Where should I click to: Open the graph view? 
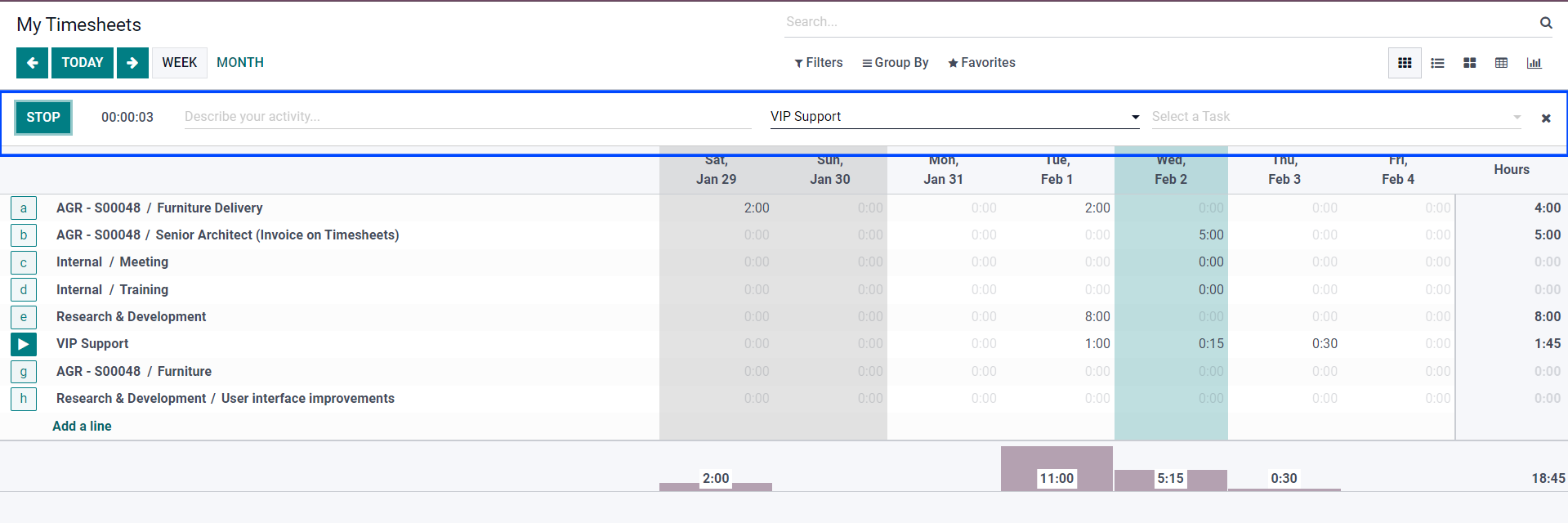1534,62
